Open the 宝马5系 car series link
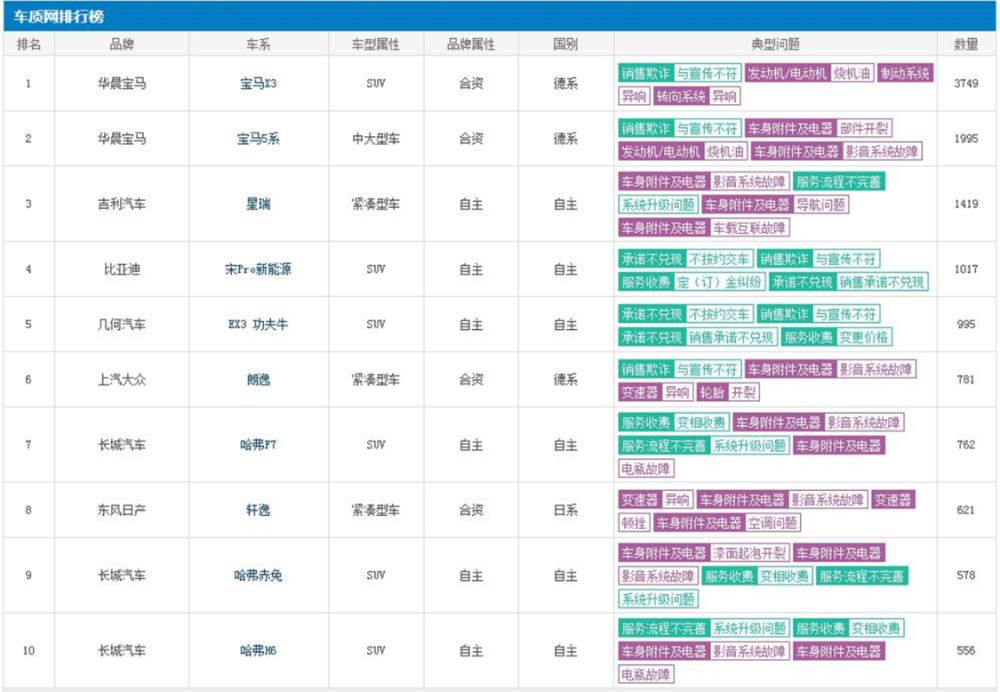The height and width of the screenshot is (692, 1000). (x=258, y=138)
